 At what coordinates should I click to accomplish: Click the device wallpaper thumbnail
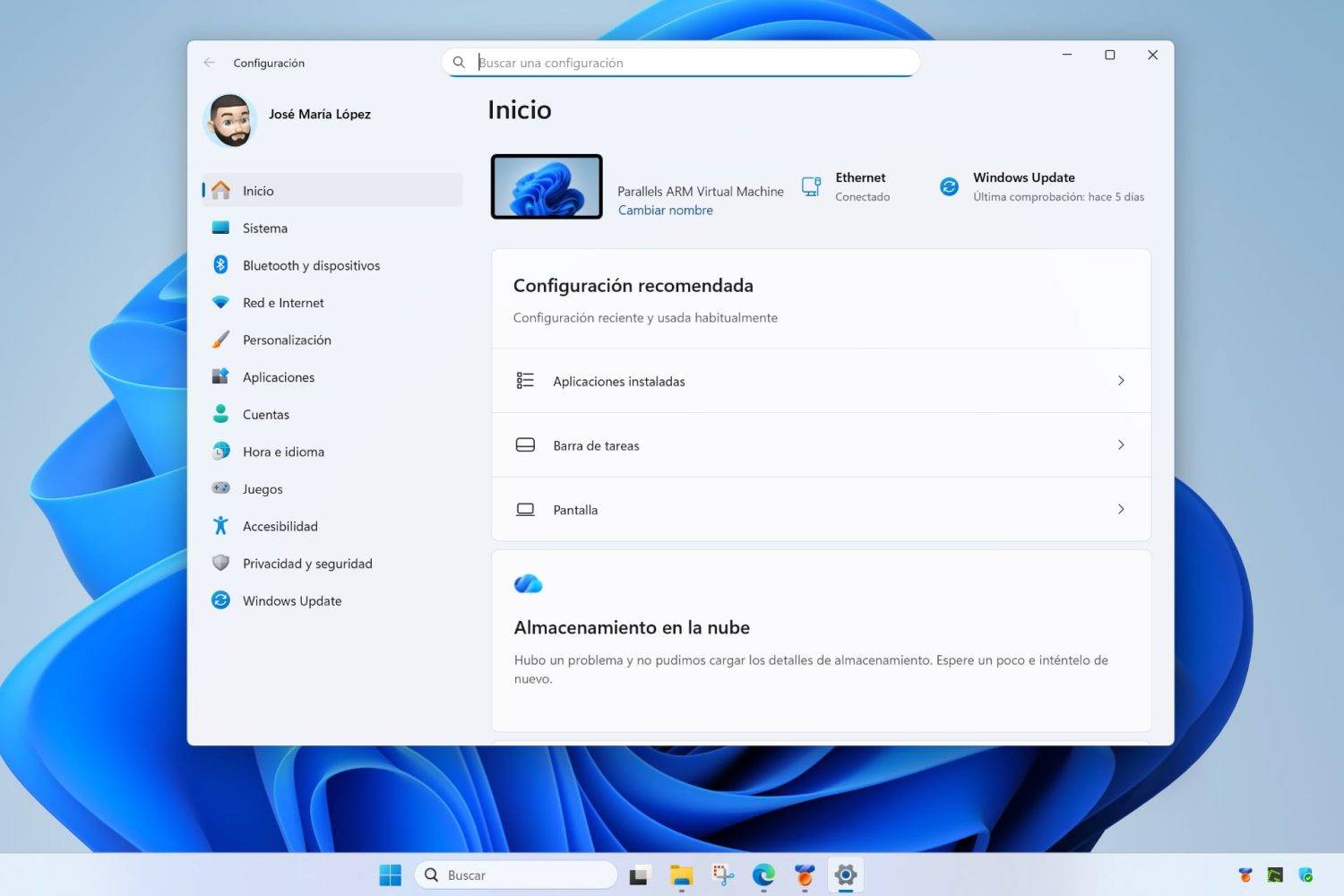pyautogui.click(x=547, y=186)
